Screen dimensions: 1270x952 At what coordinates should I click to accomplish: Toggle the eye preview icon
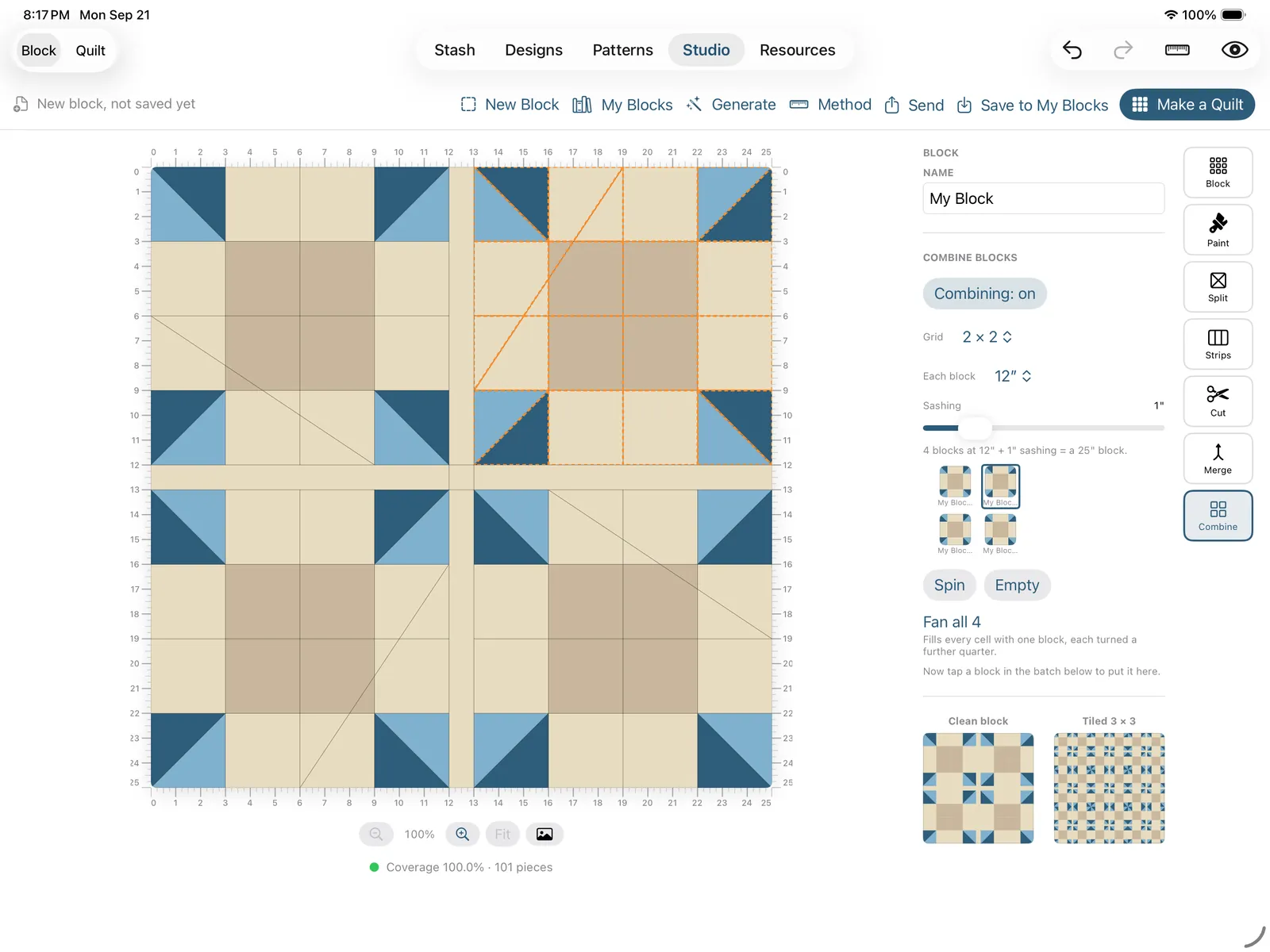coord(1234,50)
